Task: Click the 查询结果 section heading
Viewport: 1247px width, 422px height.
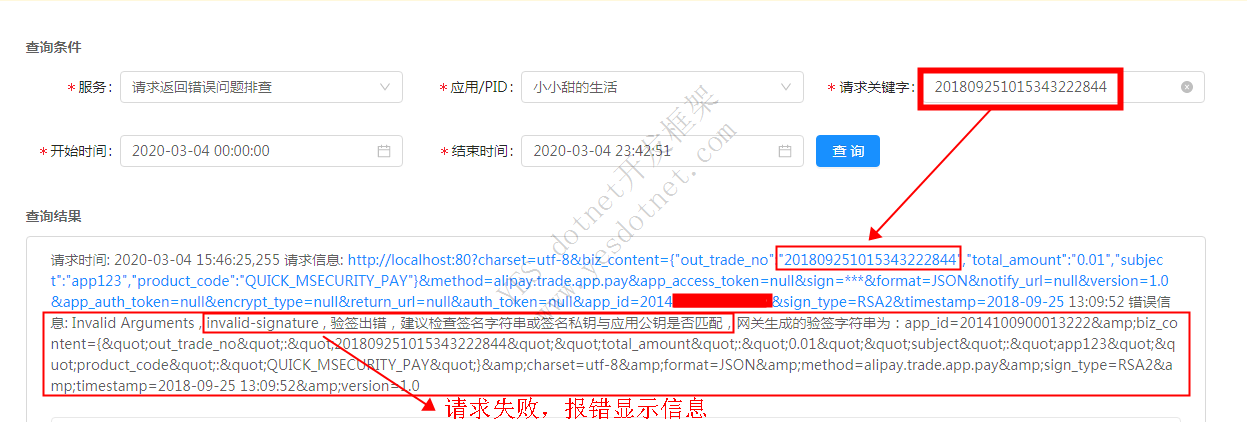Action: [x=54, y=216]
